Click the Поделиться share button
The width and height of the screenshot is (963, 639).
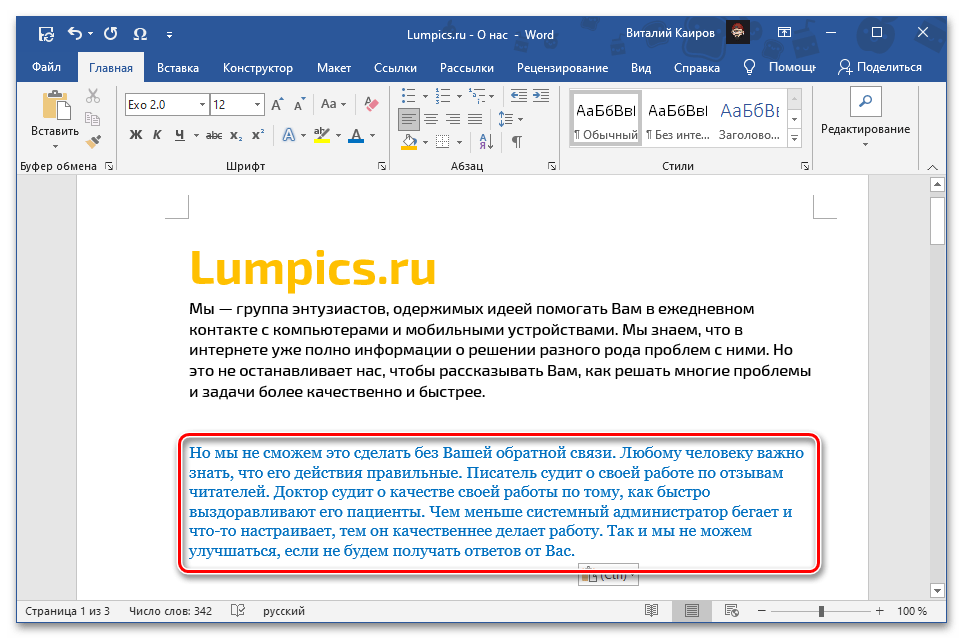pos(880,67)
